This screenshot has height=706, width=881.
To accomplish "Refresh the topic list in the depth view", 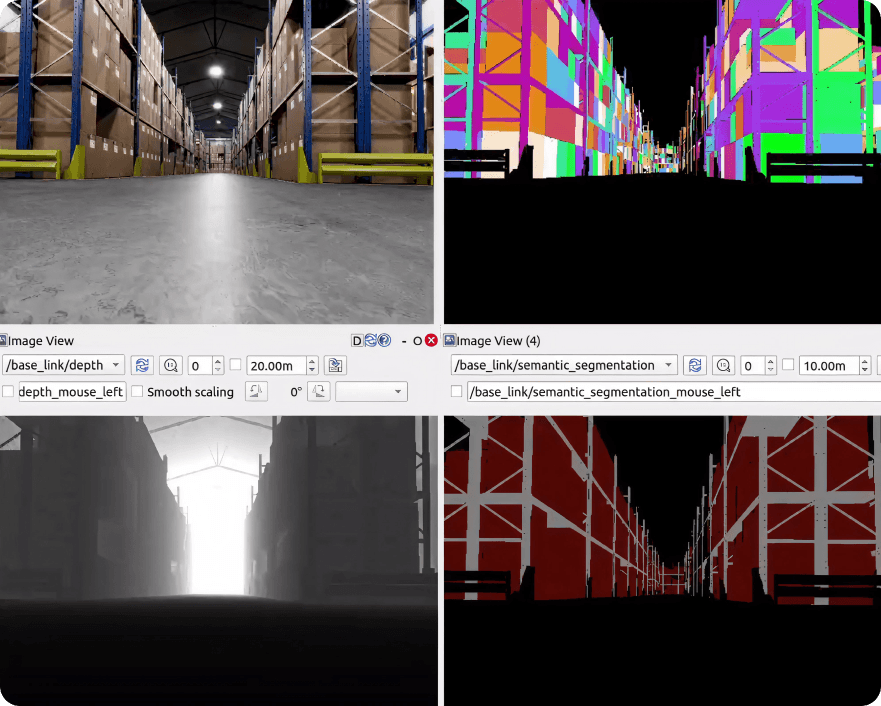I will point(142,365).
